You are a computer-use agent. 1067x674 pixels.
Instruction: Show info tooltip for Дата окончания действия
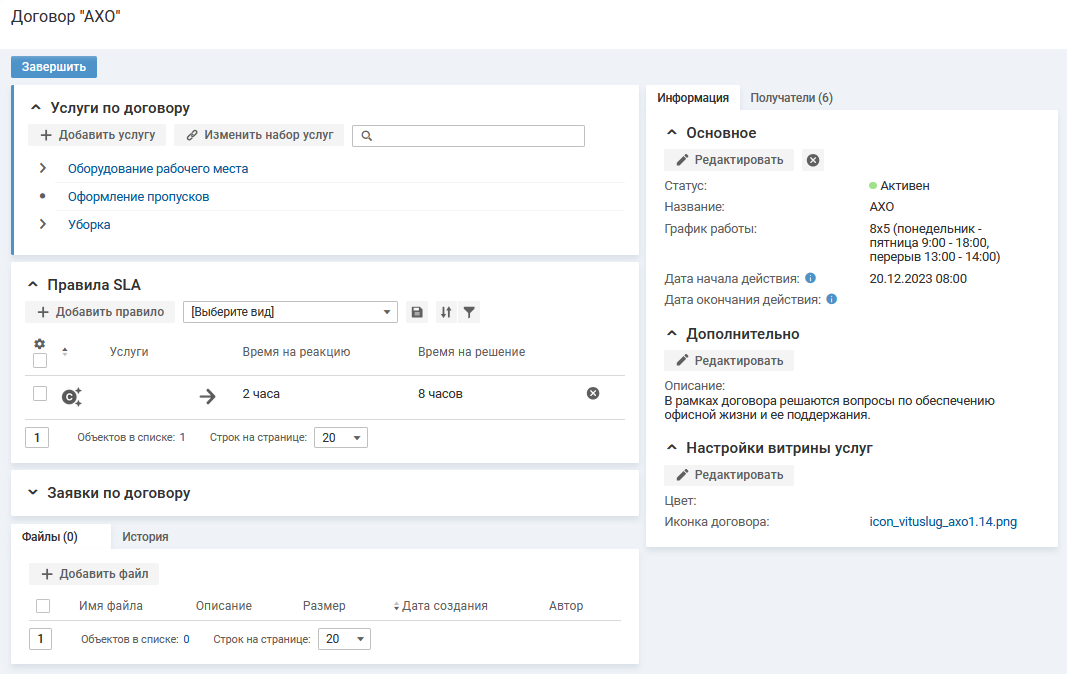point(832,299)
